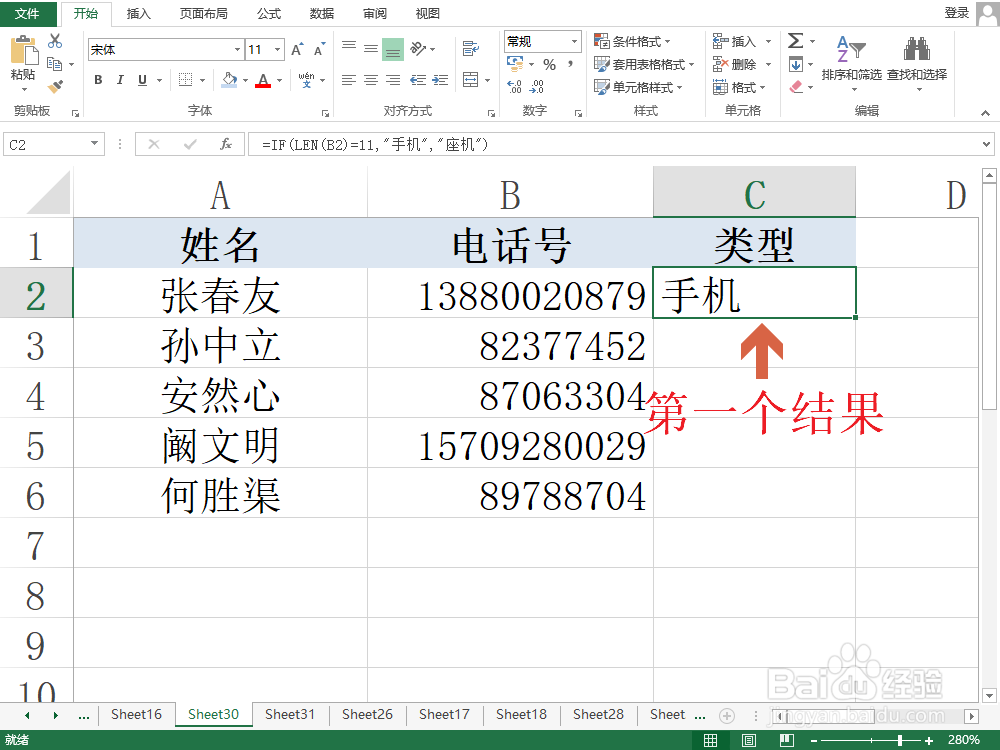Open the 条件格式 conditional formatting tool
The height and width of the screenshot is (750, 1000).
(x=637, y=41)
